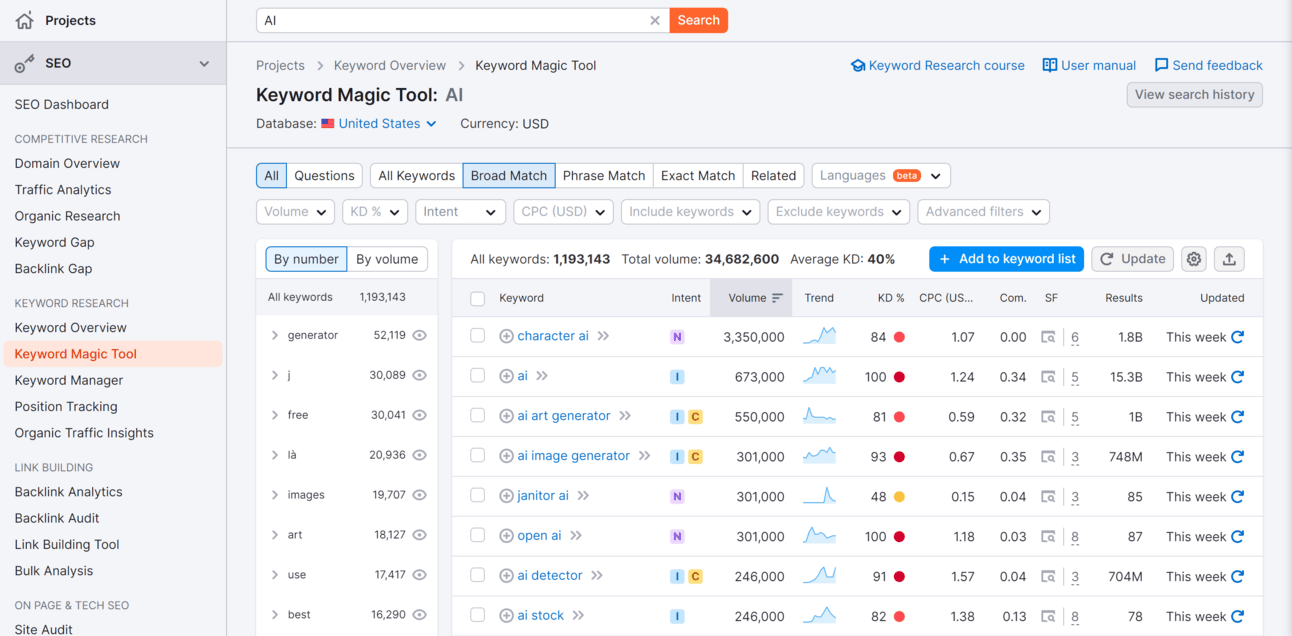Click the yellow KD dot for janitor ai
The width and height of the screenshot is (1292, 636).
899,497
